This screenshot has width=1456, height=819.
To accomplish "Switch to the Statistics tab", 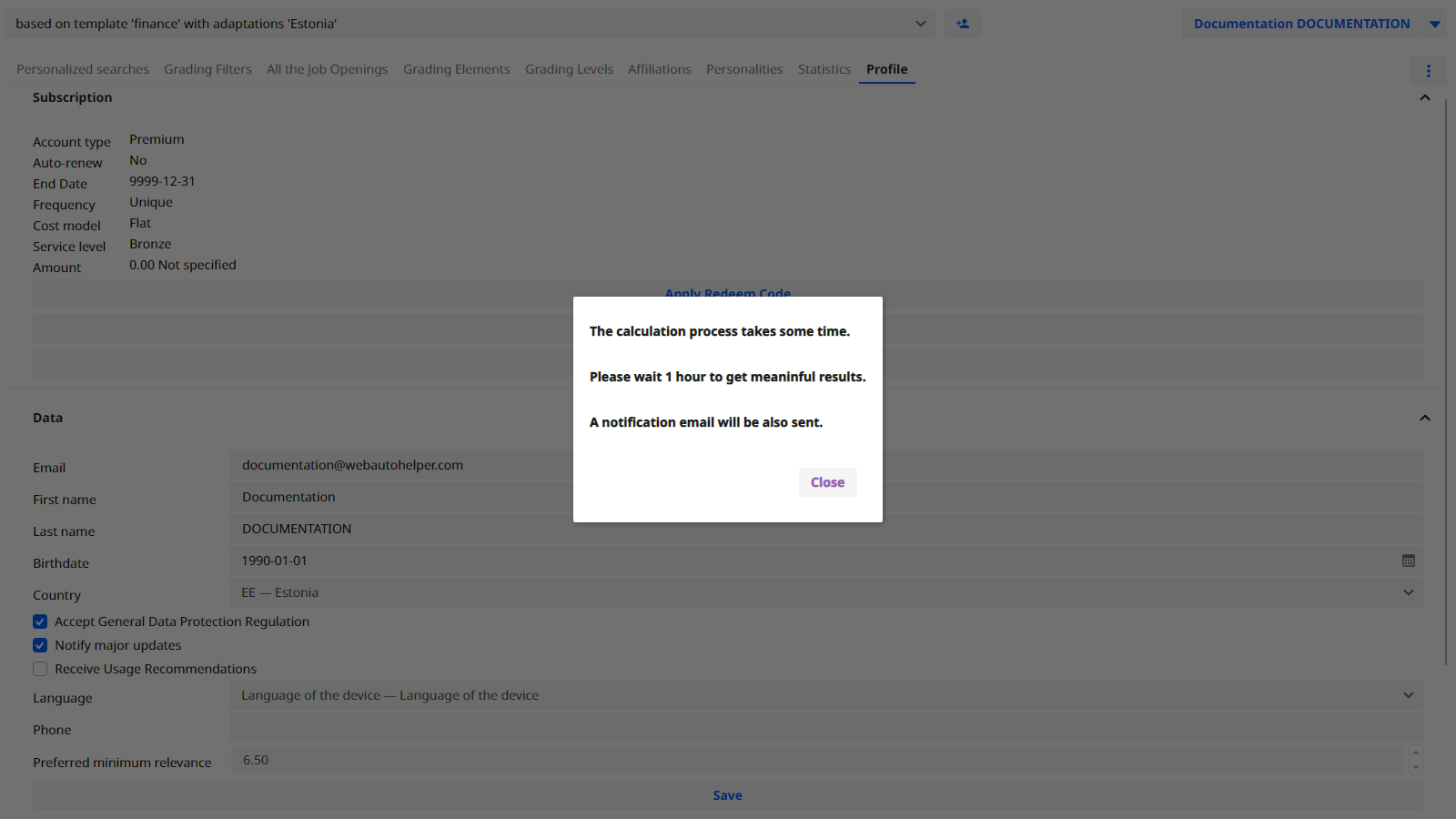I will pyautogui.click(x=824, y=70).
